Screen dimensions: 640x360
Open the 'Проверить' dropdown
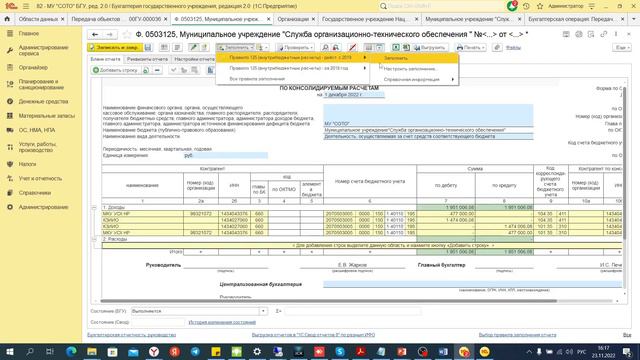click(x=295, y=48)
